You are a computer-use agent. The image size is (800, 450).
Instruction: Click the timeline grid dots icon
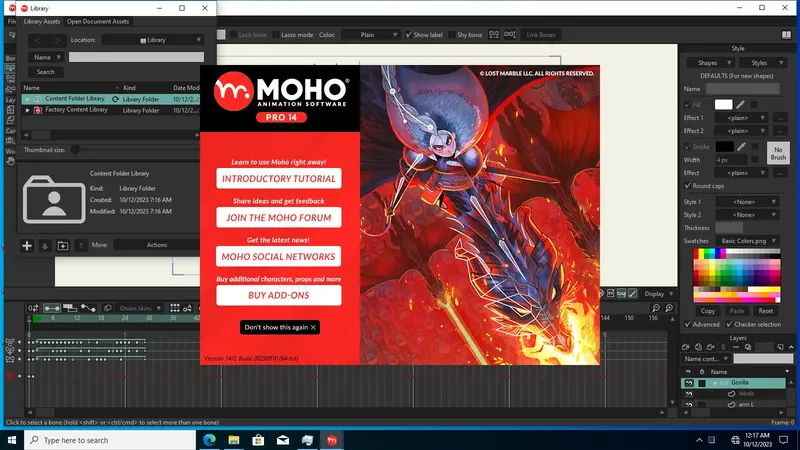174,308
